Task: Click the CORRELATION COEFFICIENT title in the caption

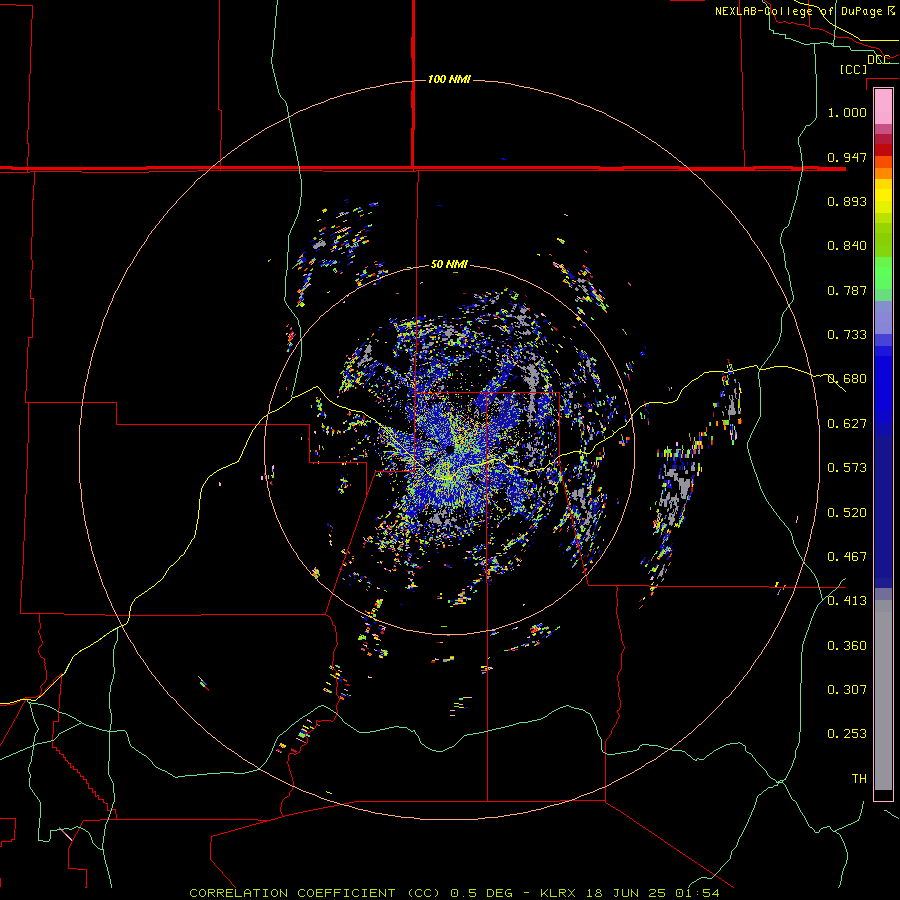Action: 292,893
